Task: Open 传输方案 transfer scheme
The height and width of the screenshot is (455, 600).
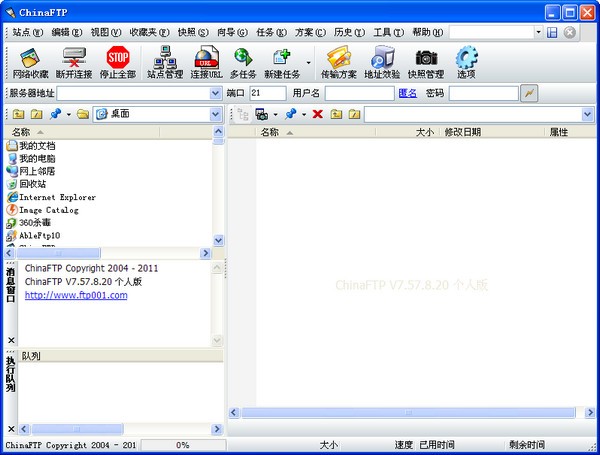Action: click(x=339, y=63)
